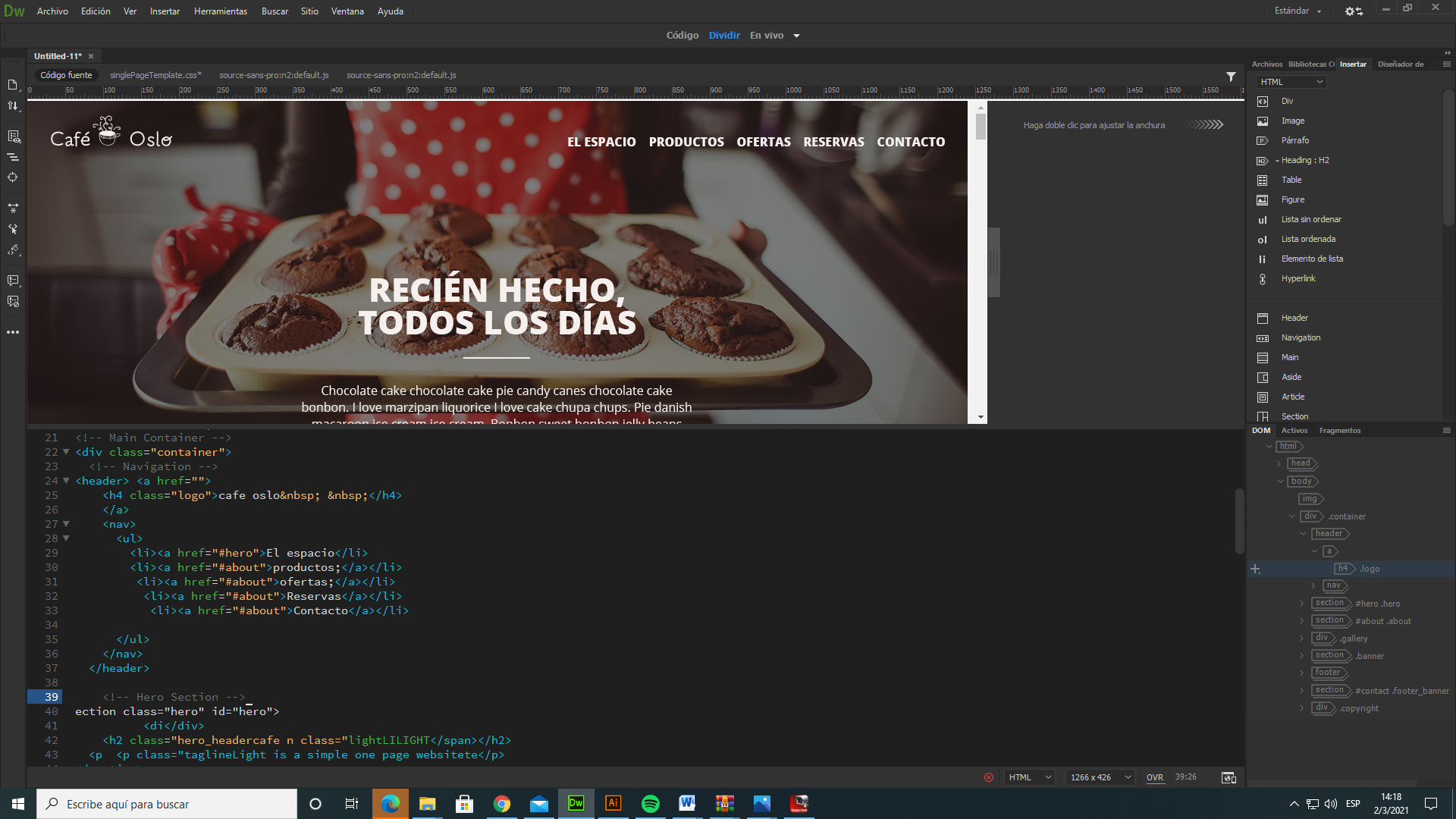Insert a Table element

click(x=1291, y=180)
